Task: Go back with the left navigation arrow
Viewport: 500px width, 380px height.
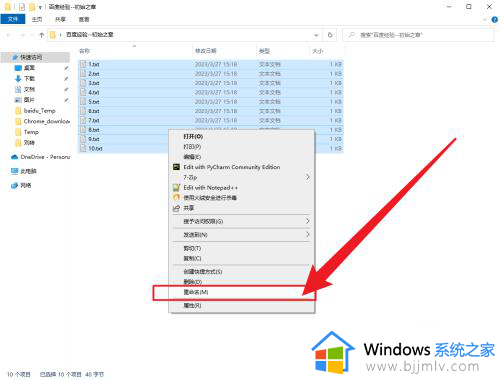Action: 9,35
